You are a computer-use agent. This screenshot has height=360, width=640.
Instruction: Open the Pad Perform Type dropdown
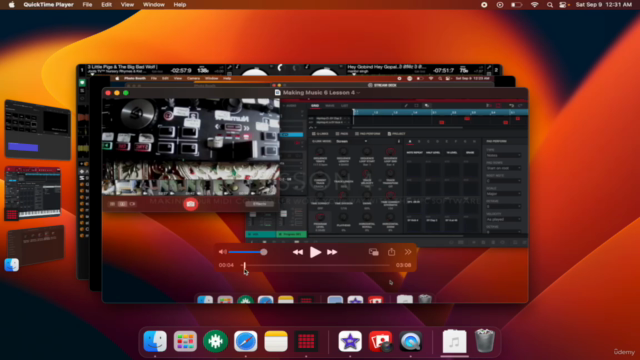tap(504, 156)
